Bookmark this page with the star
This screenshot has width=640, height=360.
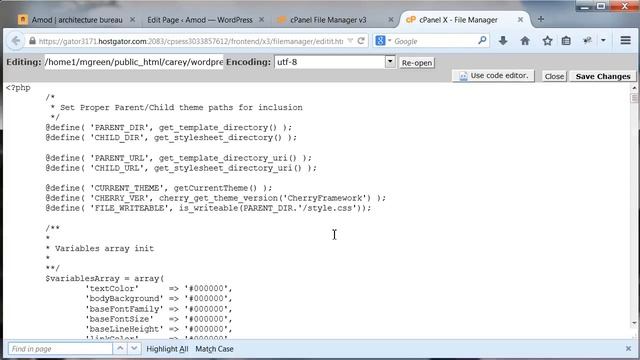click(547, 40)
